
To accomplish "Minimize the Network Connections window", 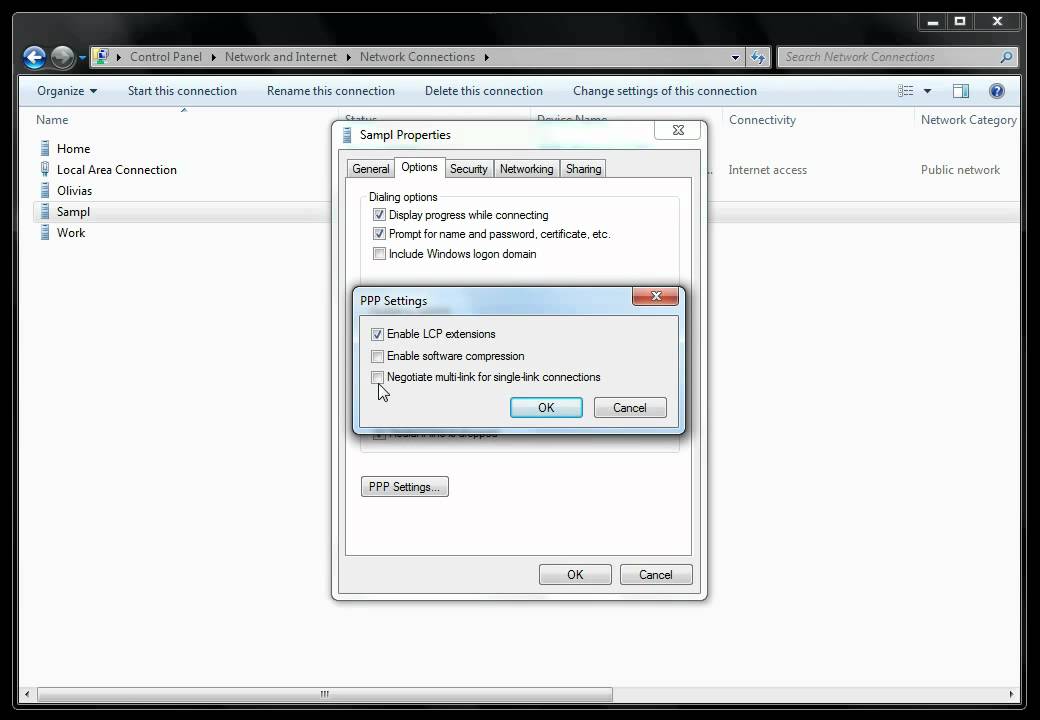I will pyautogui.click(x=933, y=21).
